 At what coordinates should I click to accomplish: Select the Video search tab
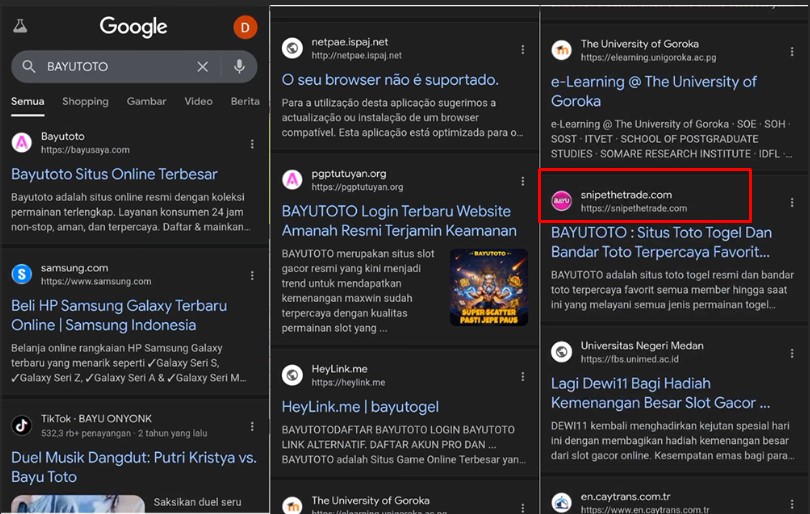(x=198, y=101)
